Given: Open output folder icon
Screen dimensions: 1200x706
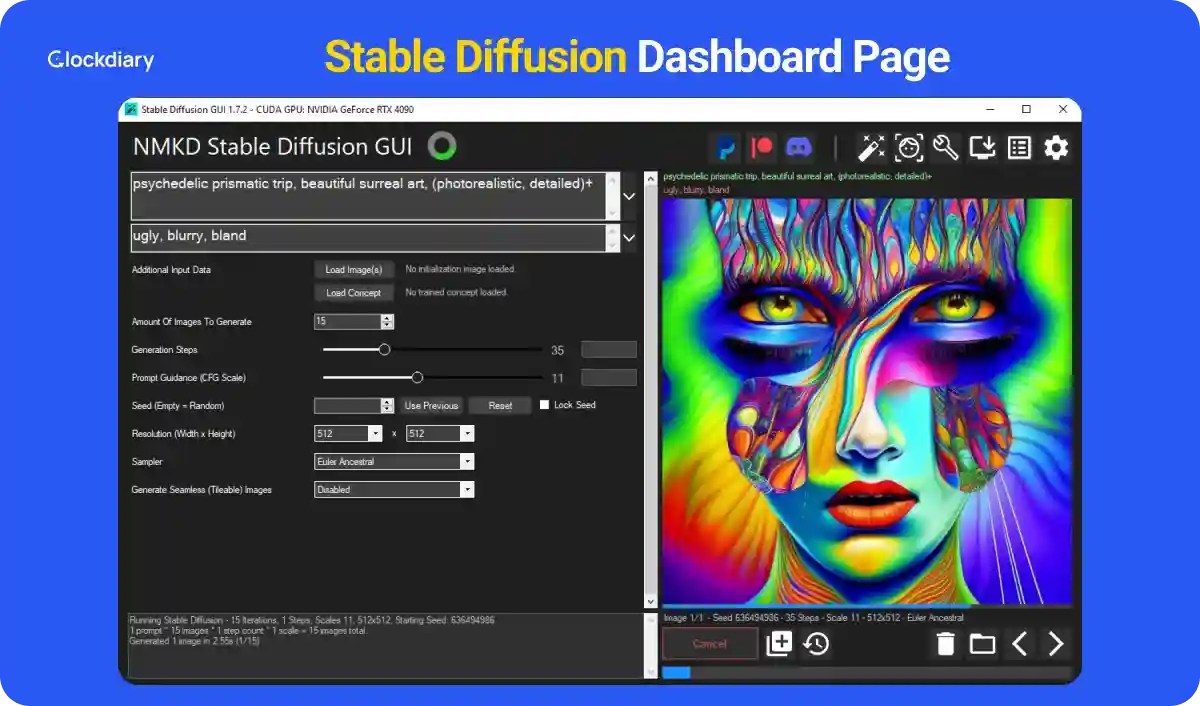Looking at the screenshot, I should [983, 644].
